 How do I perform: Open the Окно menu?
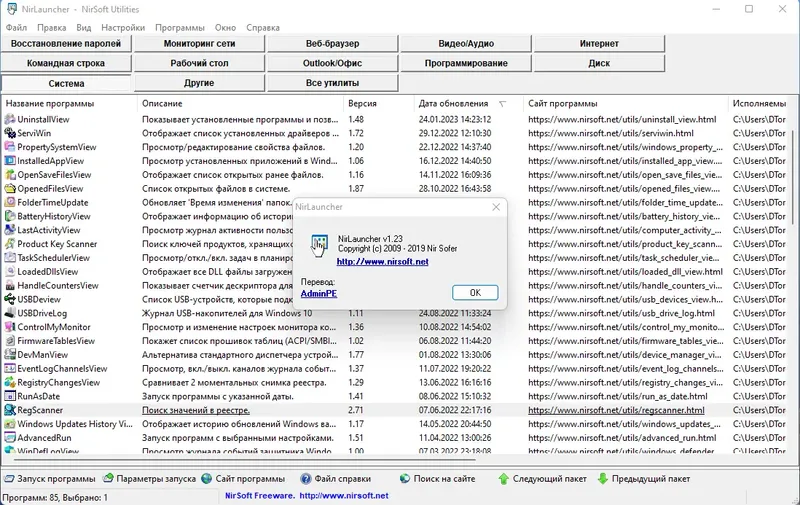[225, 28]
